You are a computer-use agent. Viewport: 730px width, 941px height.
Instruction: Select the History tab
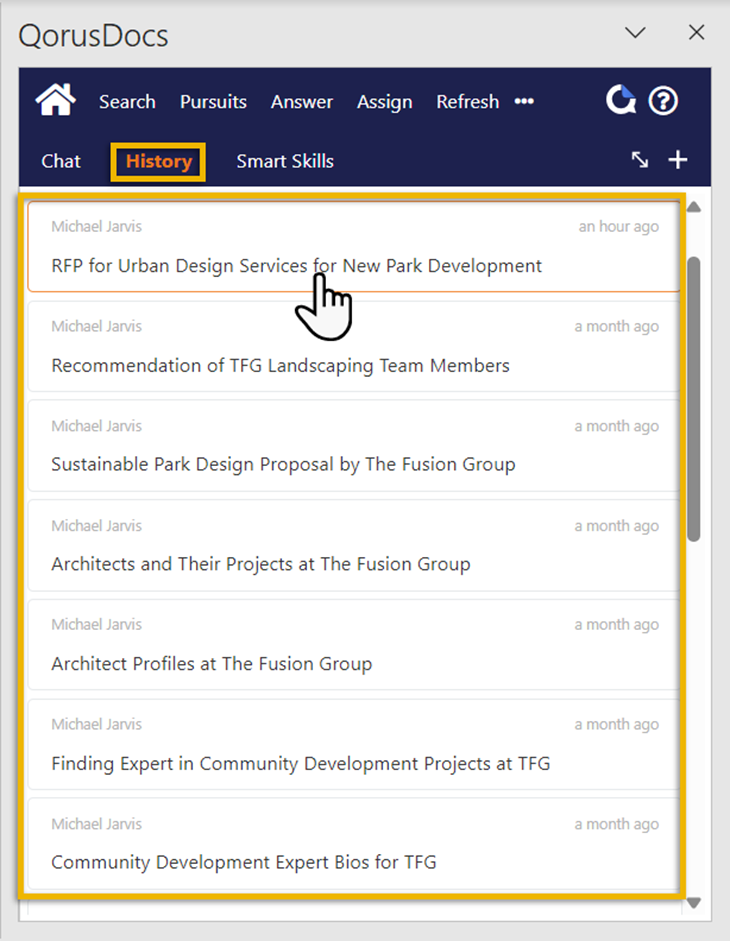[158, 161]
